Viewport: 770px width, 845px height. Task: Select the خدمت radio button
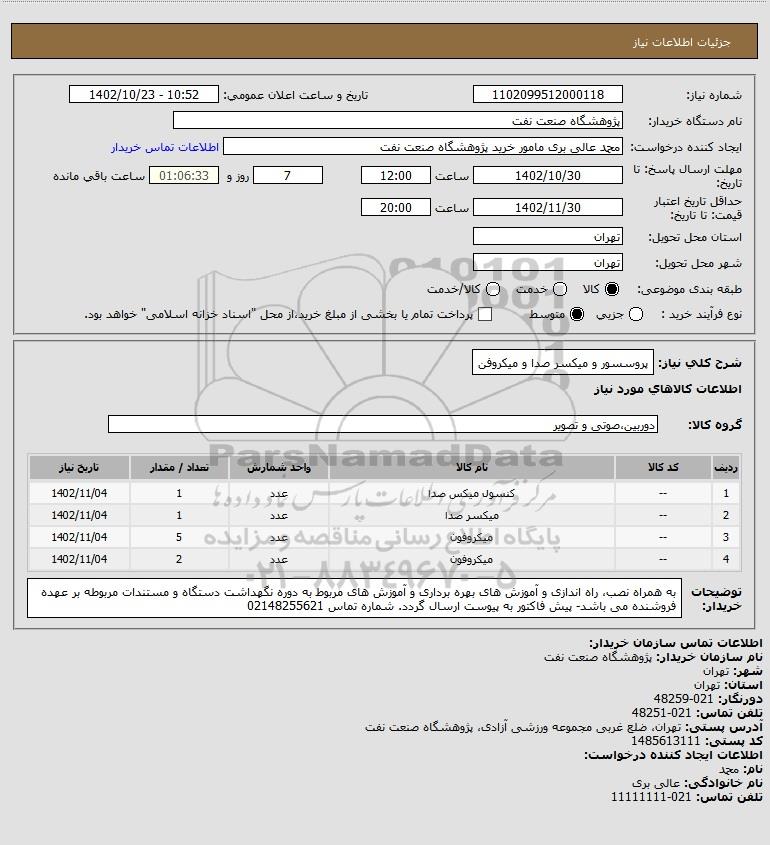click(560, 289)
